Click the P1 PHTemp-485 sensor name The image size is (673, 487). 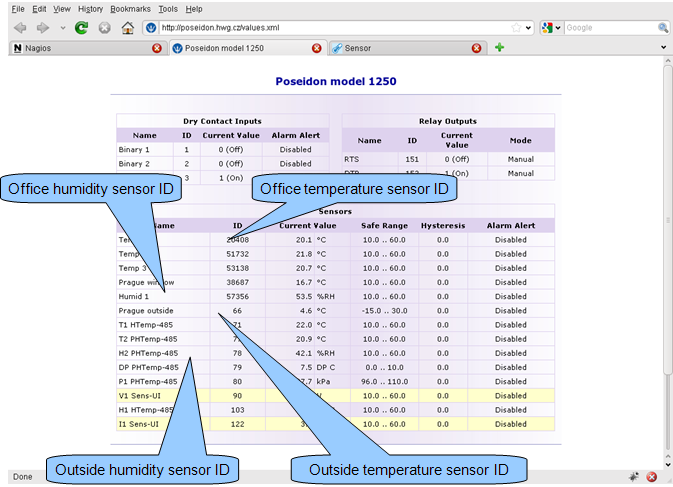148,381
